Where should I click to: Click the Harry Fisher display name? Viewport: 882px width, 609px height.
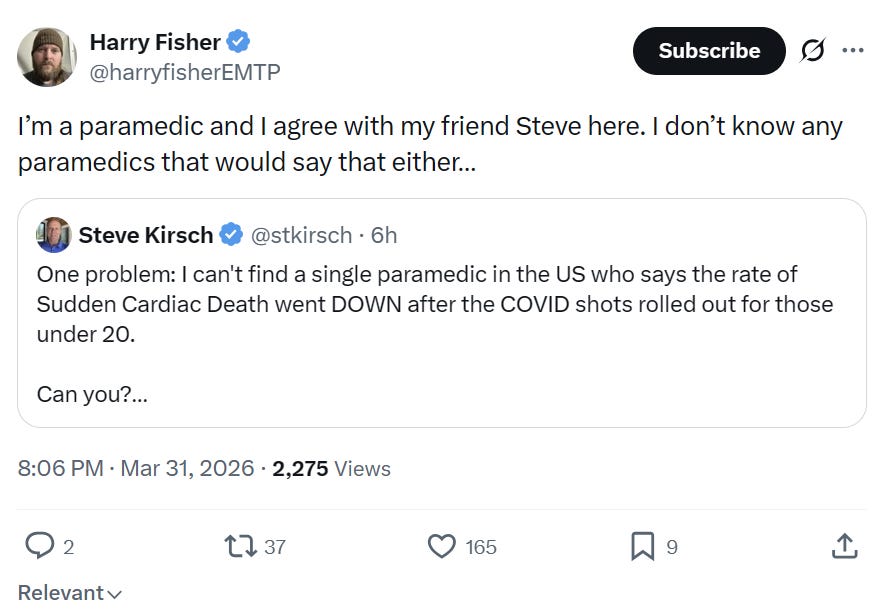coord(154,42)
